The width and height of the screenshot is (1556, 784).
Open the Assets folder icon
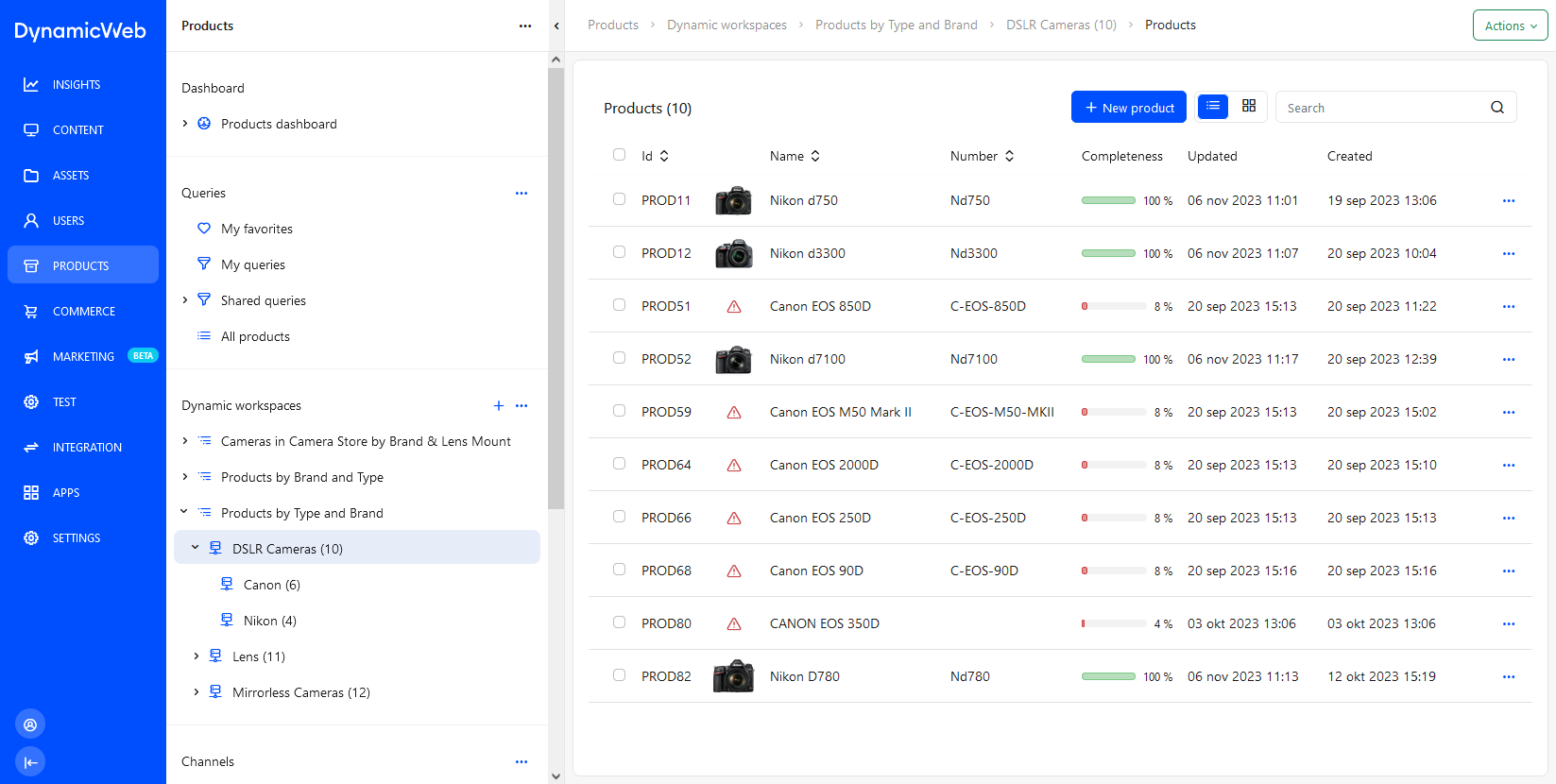pos(31,176)
